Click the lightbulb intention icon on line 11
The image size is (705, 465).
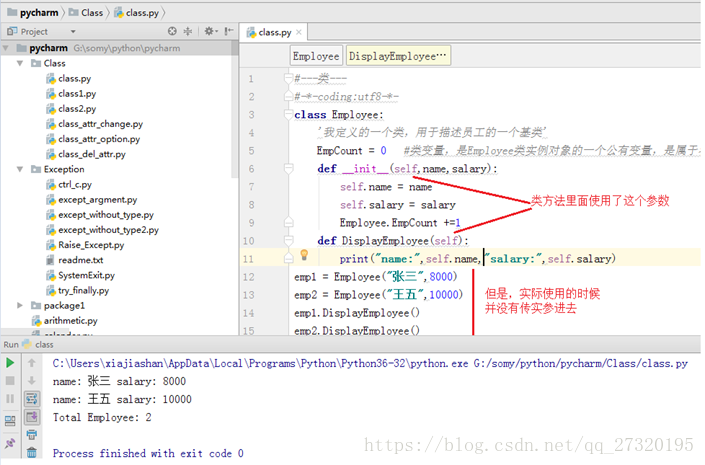304,255
